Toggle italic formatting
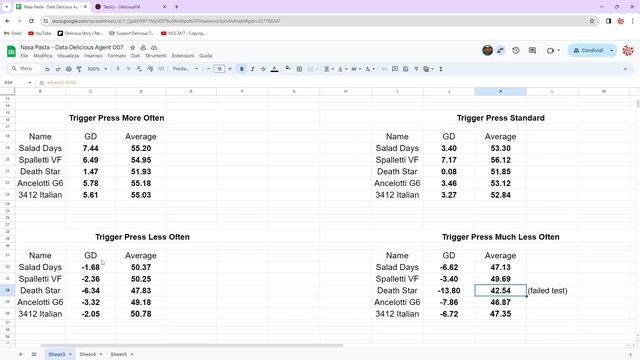This screenshot has height=360, width=640. pyautogui.click(x=253, y=69)
